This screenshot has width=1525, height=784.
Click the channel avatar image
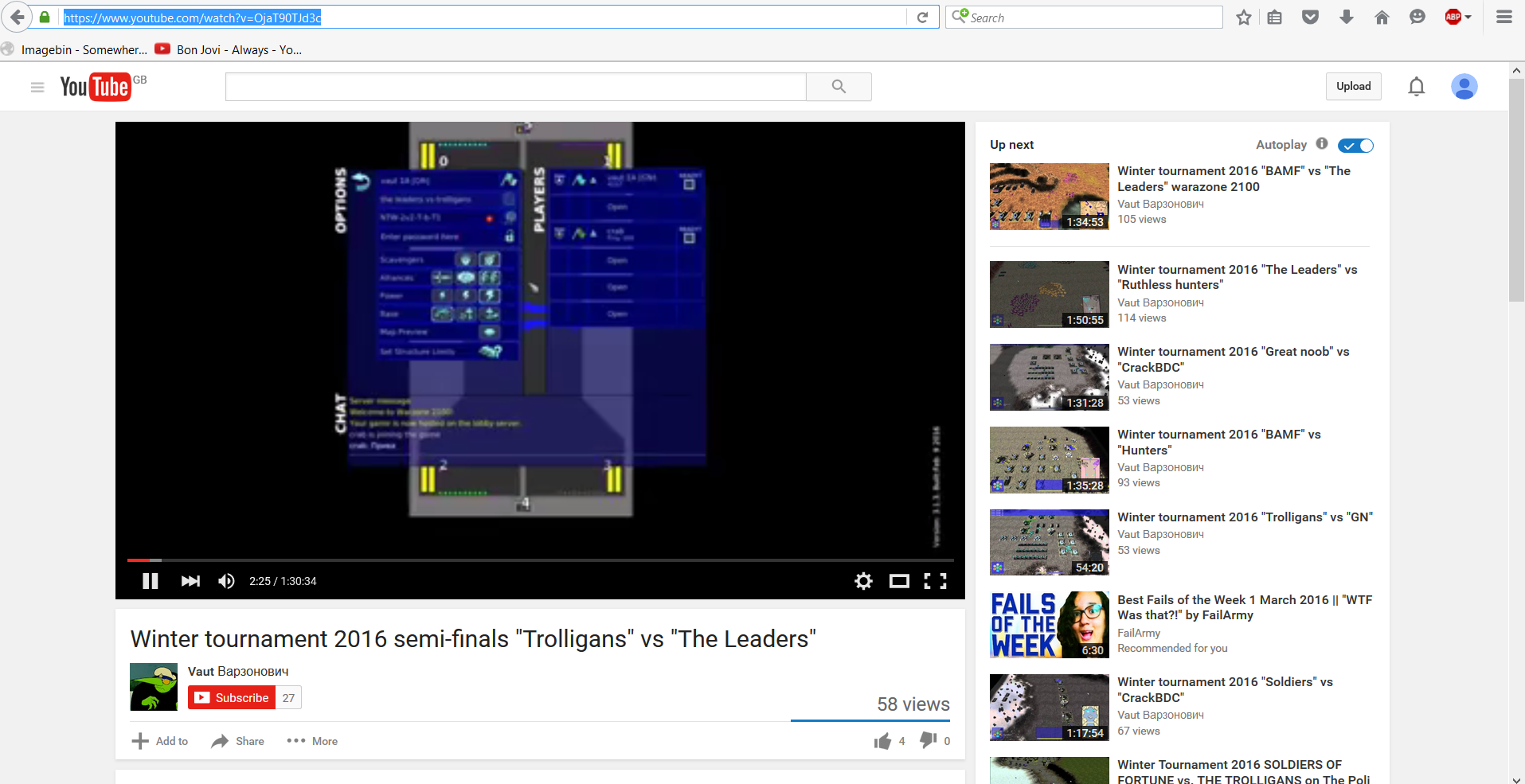point(154,687)
